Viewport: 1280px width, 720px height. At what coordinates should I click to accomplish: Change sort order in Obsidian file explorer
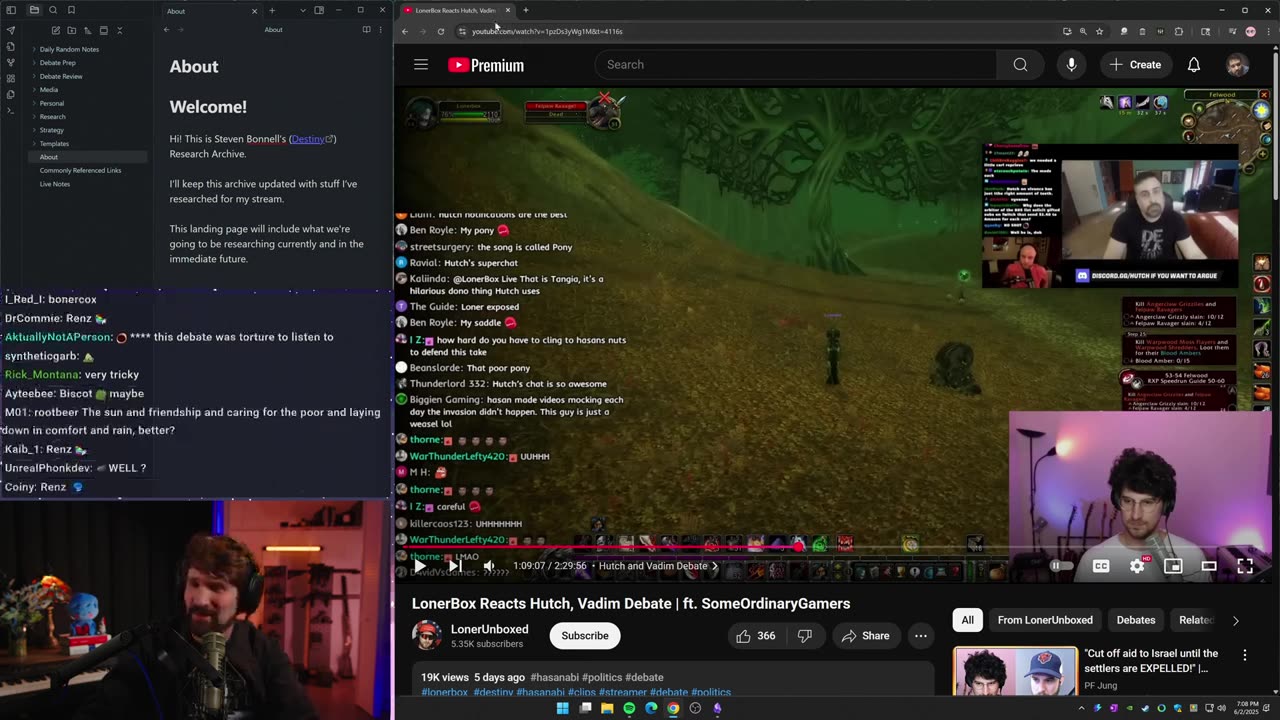[88, 30]
